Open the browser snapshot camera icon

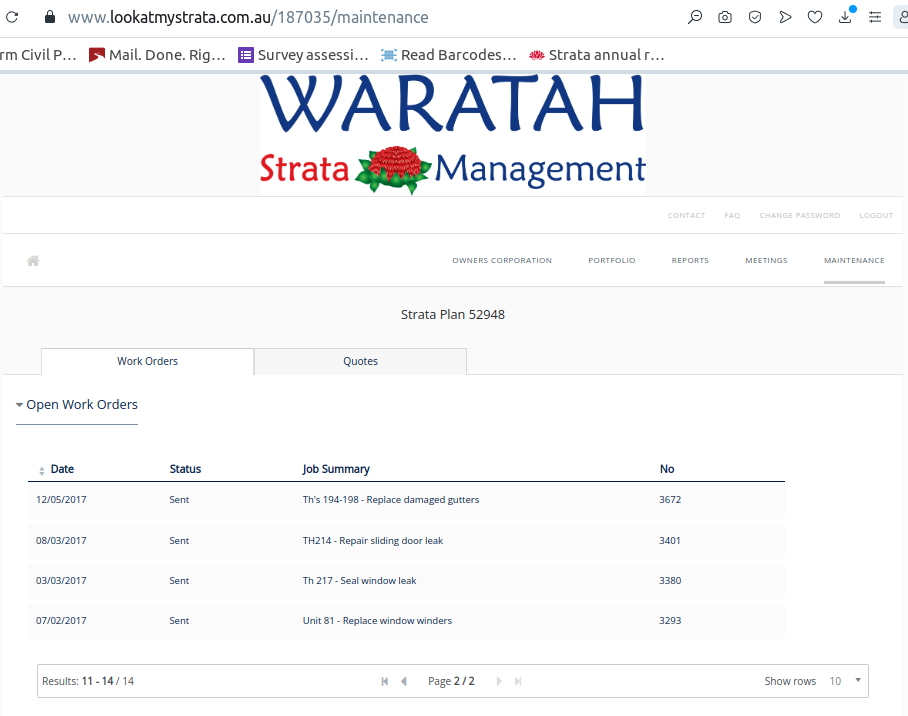point(725,17)
